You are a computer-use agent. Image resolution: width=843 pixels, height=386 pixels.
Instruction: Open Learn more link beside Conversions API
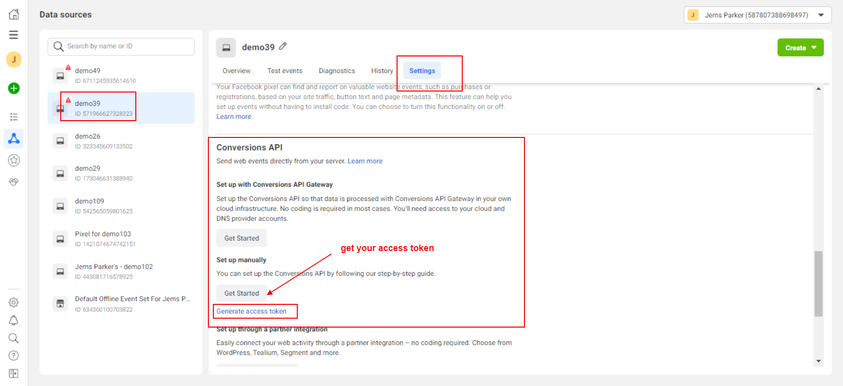pyautogui.click(x=365, y=161)
